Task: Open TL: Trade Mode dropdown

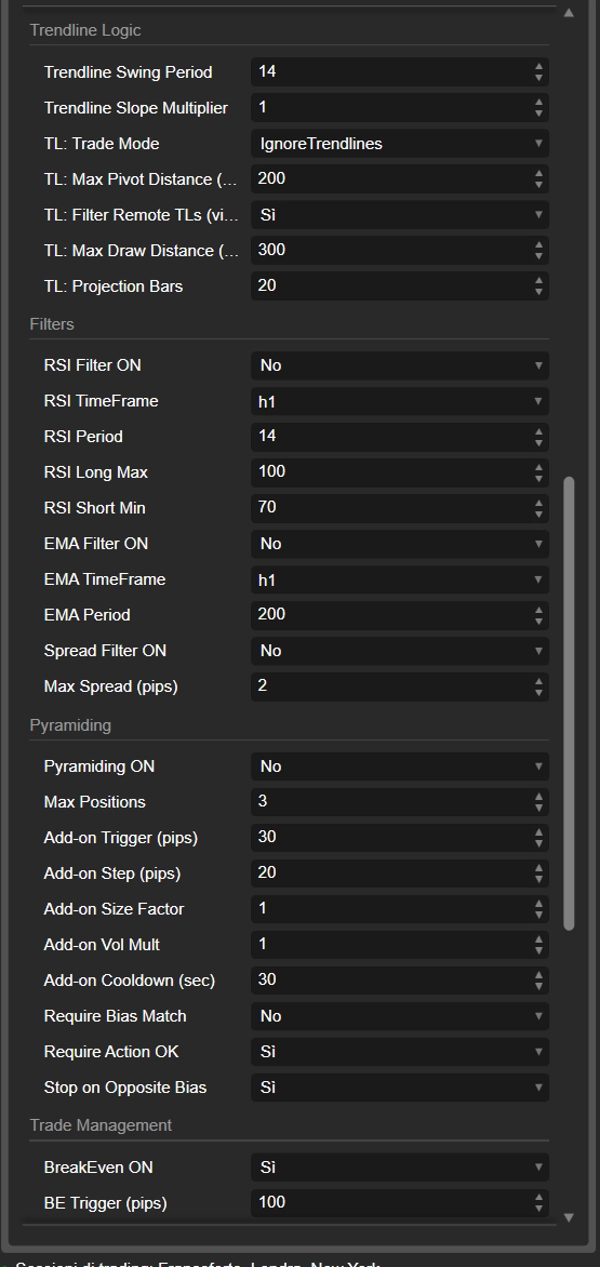Action: point(399,144)
